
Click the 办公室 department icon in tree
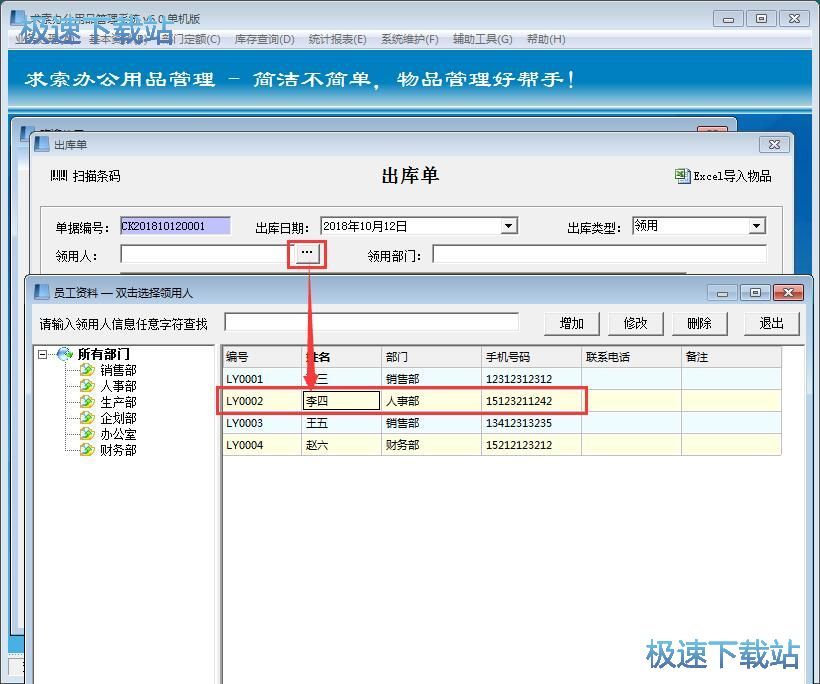pos(87,434)
